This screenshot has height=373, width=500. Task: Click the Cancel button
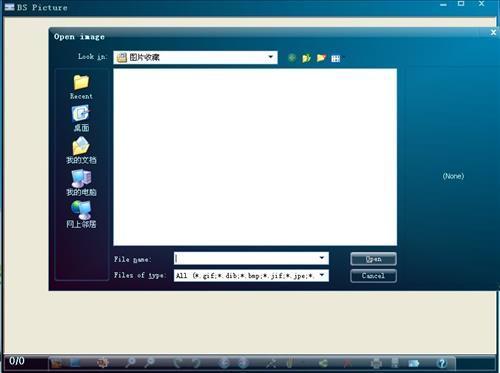click(373, 276)
